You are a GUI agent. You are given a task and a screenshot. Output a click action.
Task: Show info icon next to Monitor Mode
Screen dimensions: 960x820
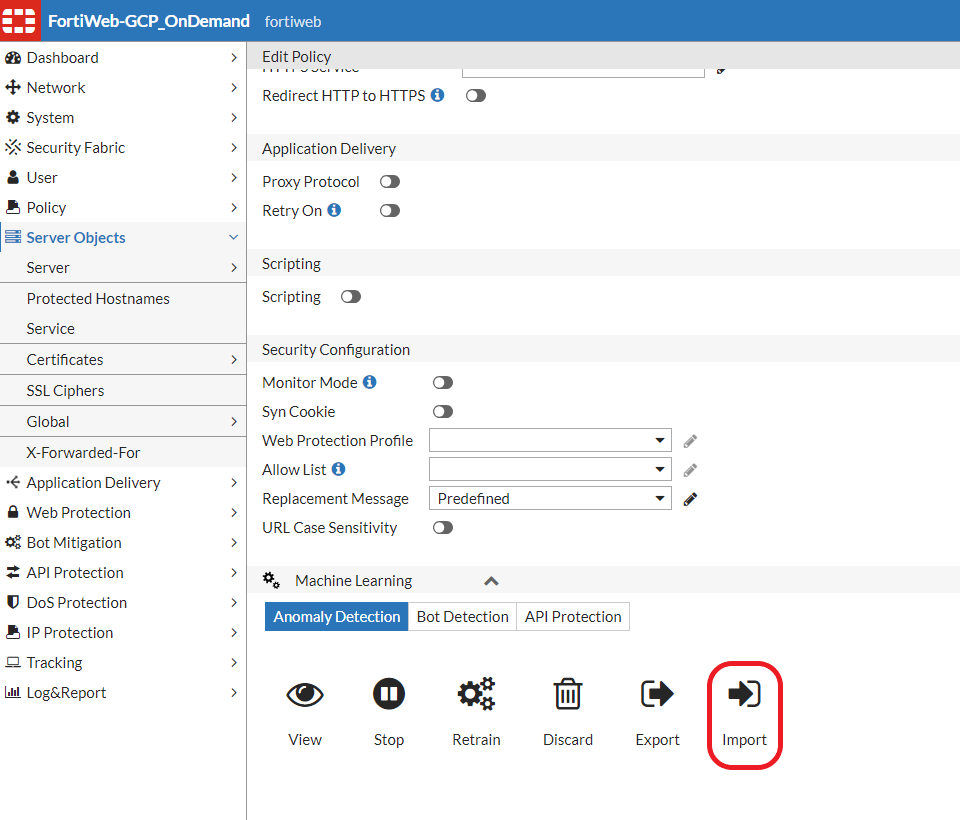pyautogui.click(x=370, y=382)
